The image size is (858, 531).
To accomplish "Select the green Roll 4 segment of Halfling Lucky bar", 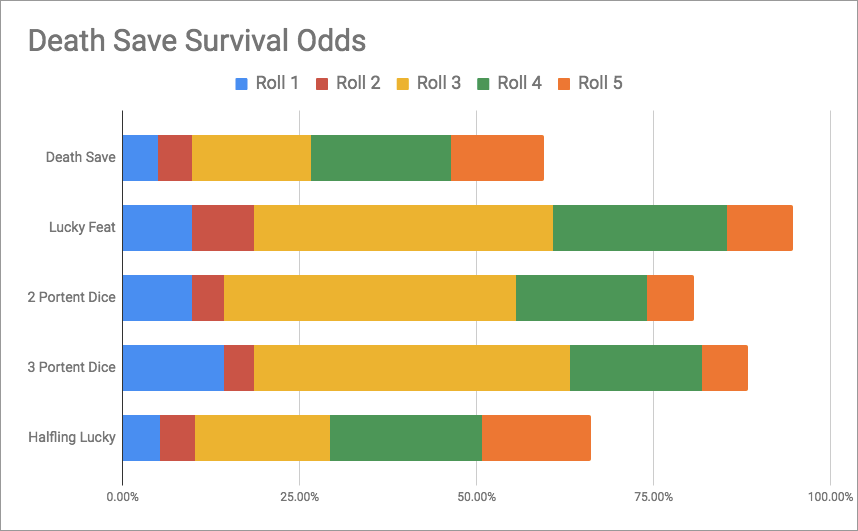I will point(406,438).
